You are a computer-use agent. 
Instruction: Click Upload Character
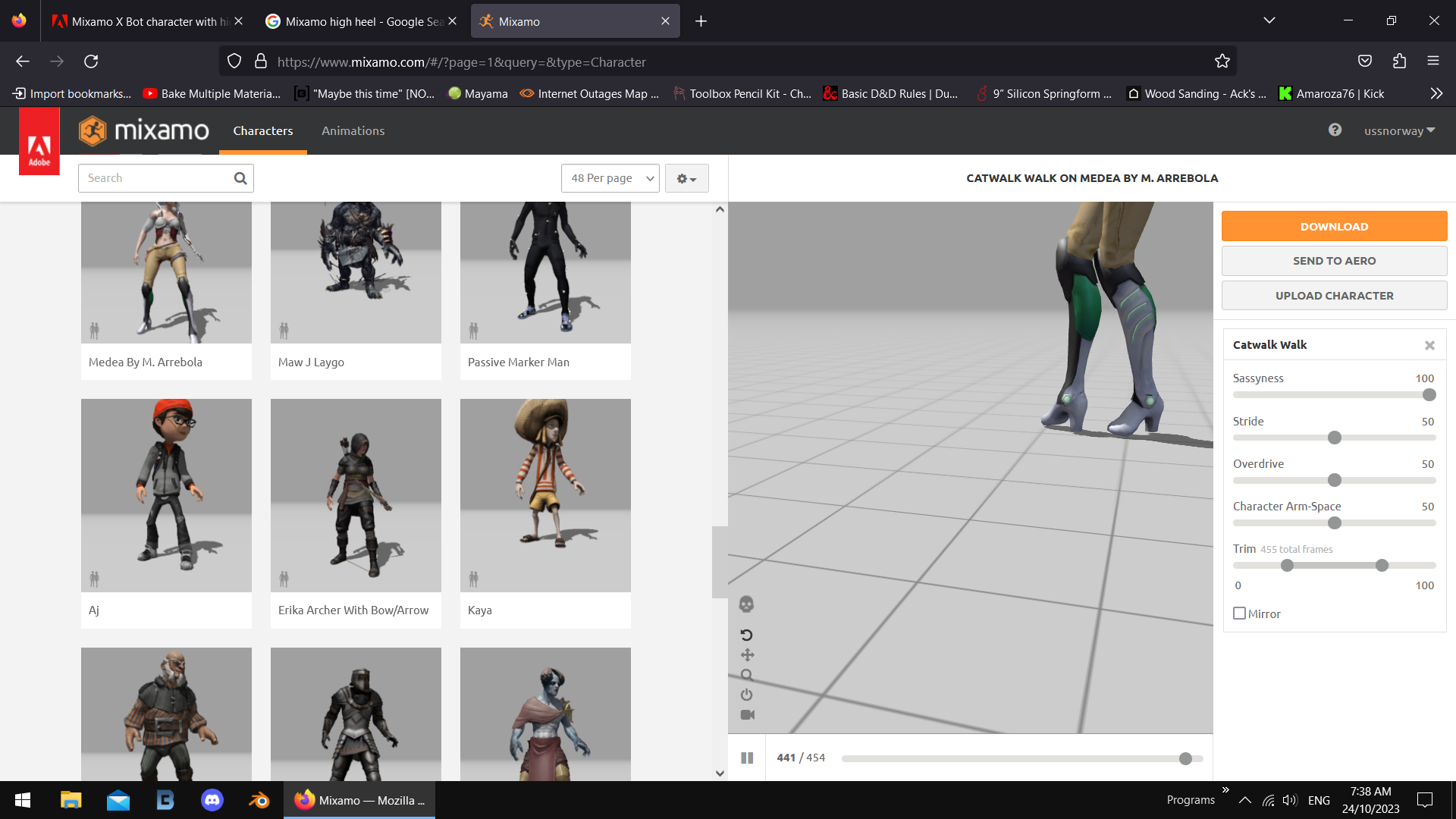[x=1334, y=295]
